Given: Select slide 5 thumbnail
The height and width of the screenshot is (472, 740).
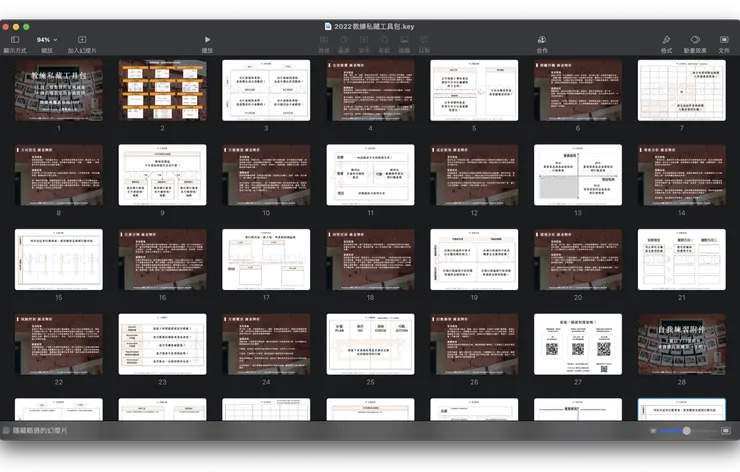Looking at the screenshot, I should pos(474,90).
